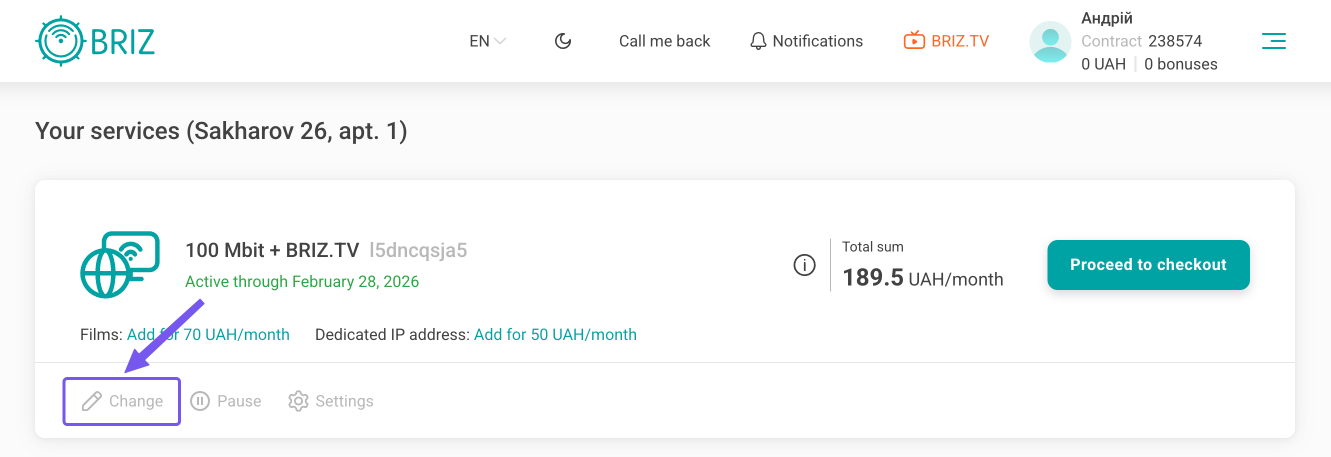Click Change with pencil icon

(x=122, y=401)
